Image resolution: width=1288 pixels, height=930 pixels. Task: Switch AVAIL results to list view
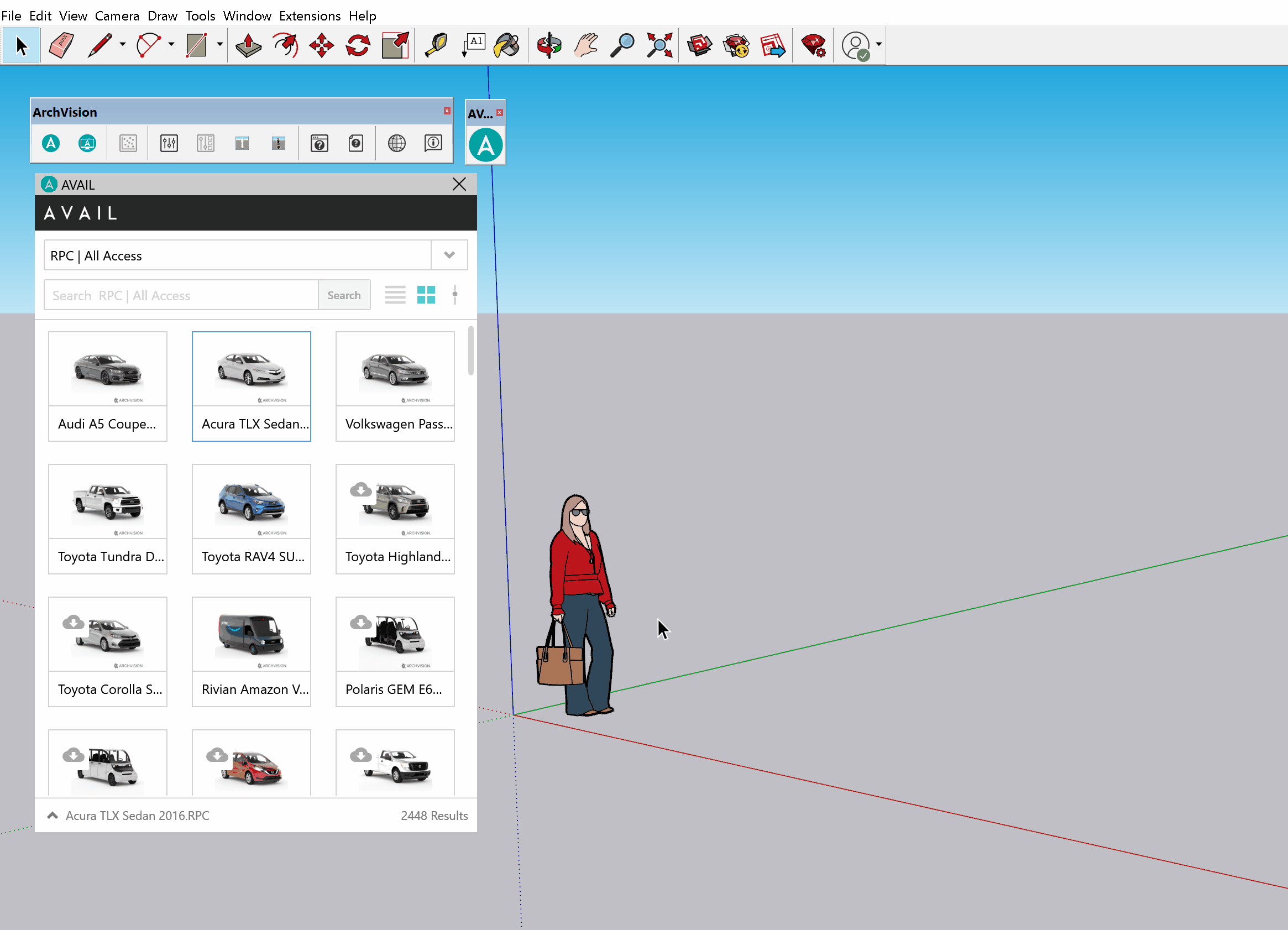coord(395,294)
